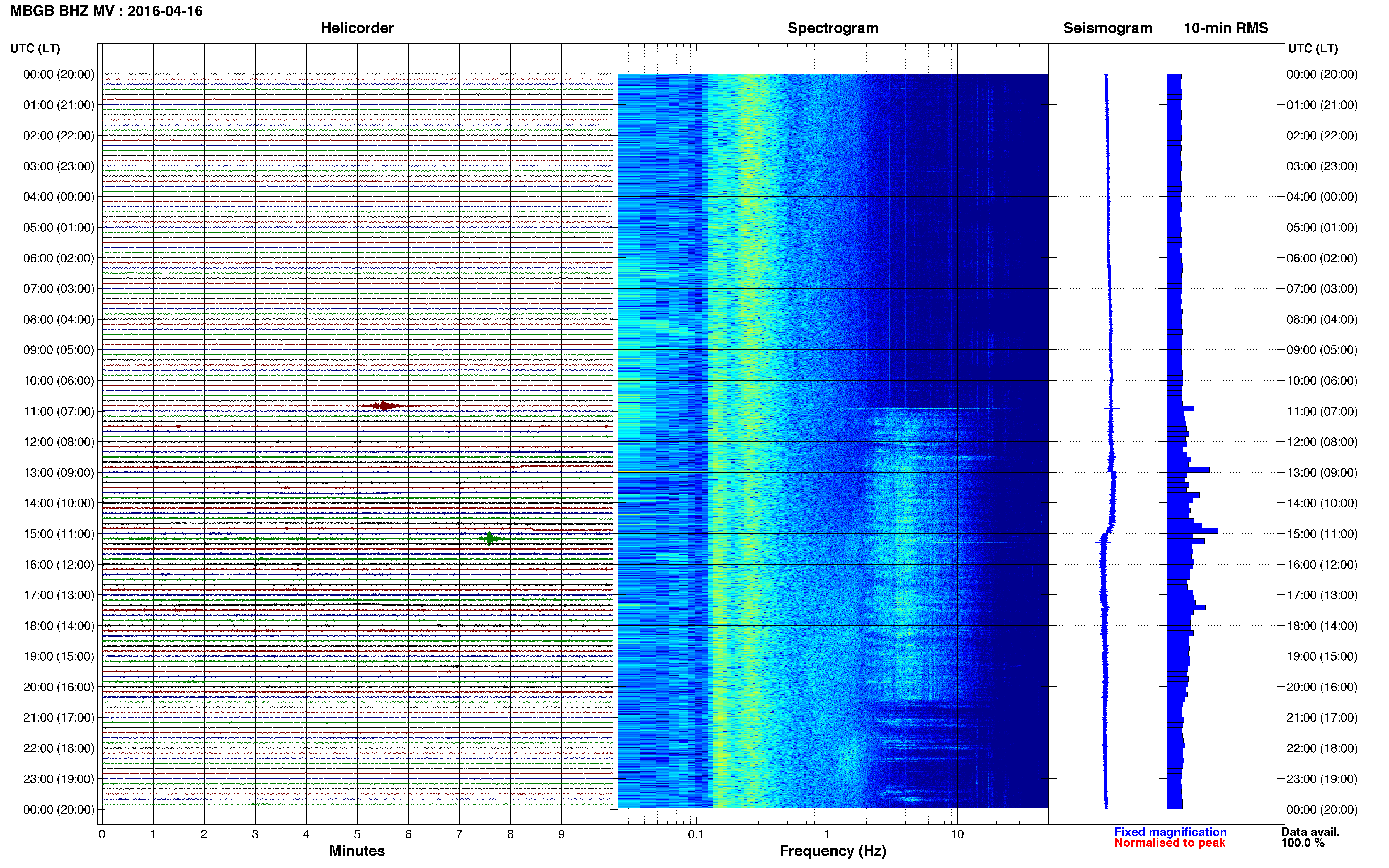Image resolution: width=1389 pixels, height=868 pixels.
Task: Click the right 'UTC (LT)' axis label
Action: [1313, 48]
